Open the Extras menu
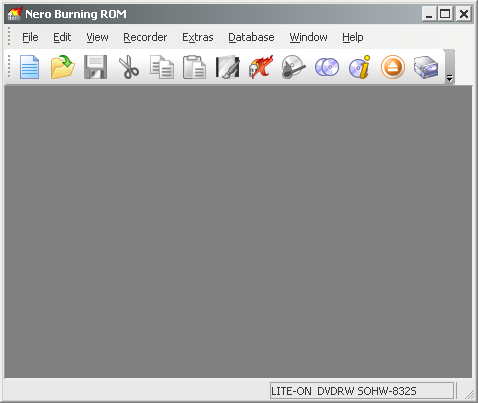 [198, 37]
